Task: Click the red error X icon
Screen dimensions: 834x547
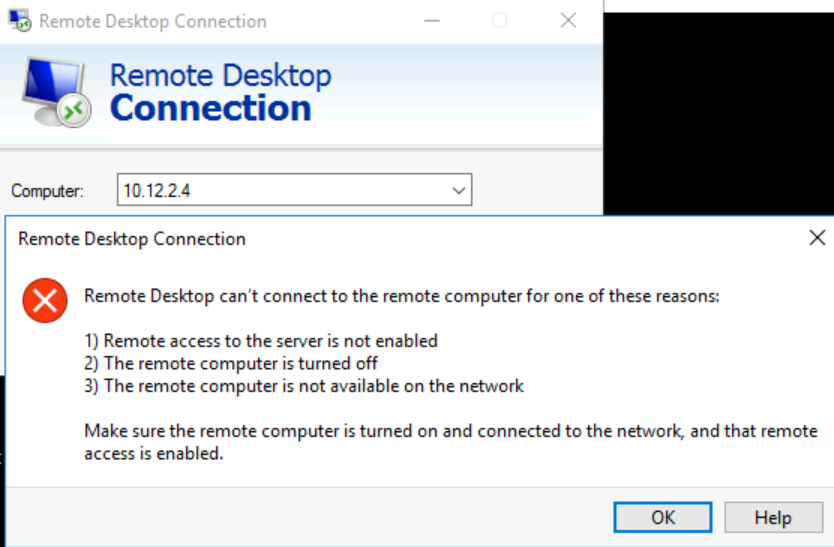Action: (45, 301)
